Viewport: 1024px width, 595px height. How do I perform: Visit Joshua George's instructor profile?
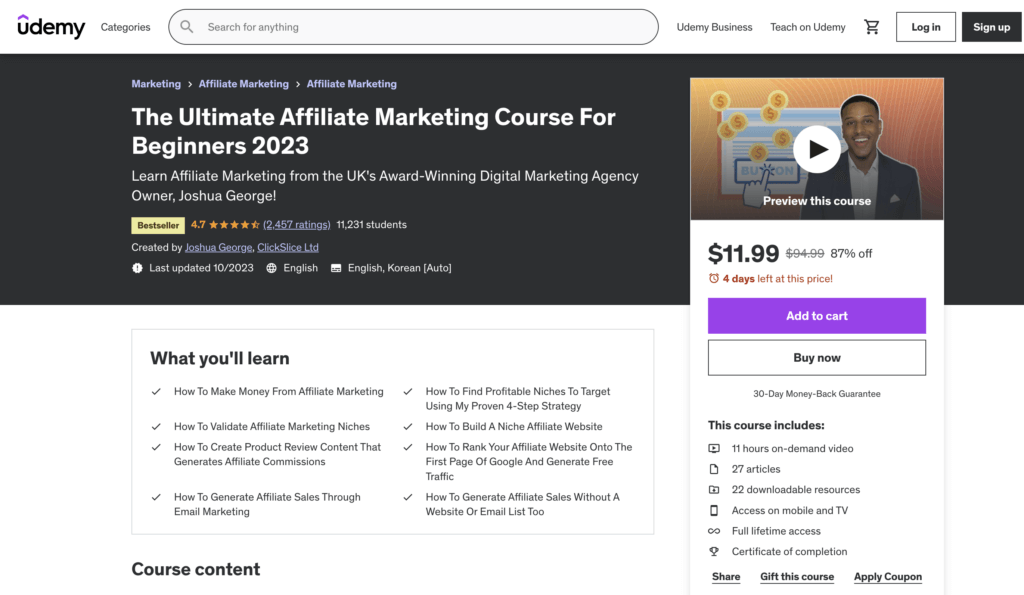tap(218, 247)
